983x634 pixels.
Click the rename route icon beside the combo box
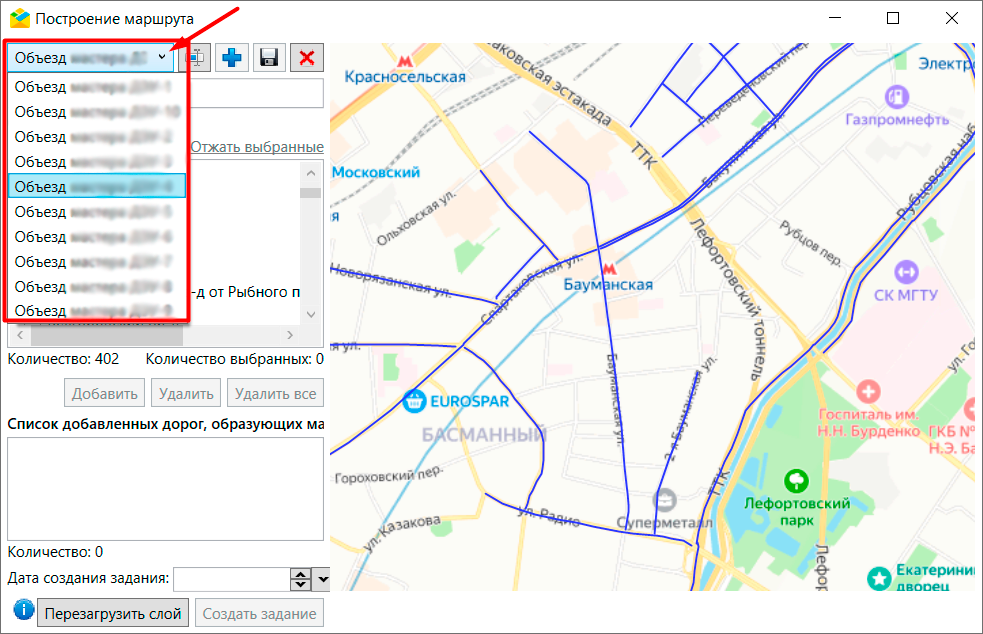(x=196, y=58)
